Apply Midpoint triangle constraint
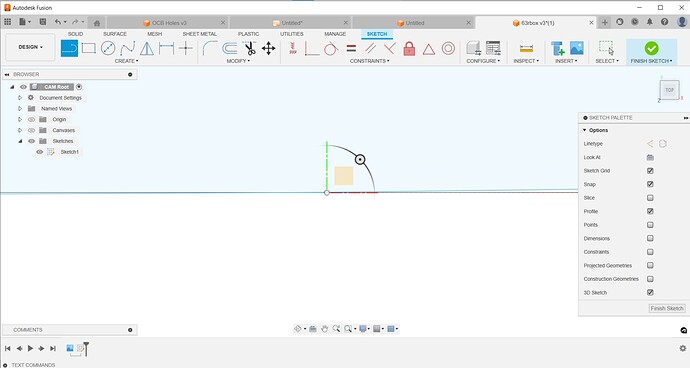 tap(429, 48)
